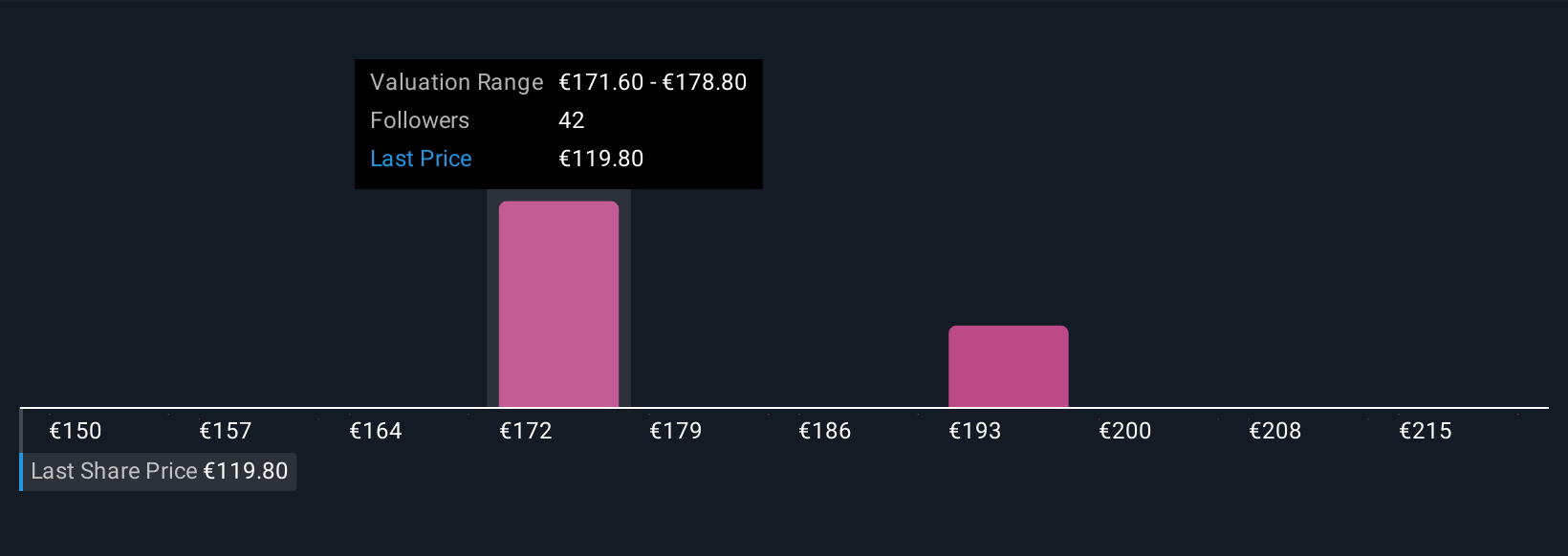Select the €157 axis label
Viewport: 1568px width, 556px height.
click(226, 431)
